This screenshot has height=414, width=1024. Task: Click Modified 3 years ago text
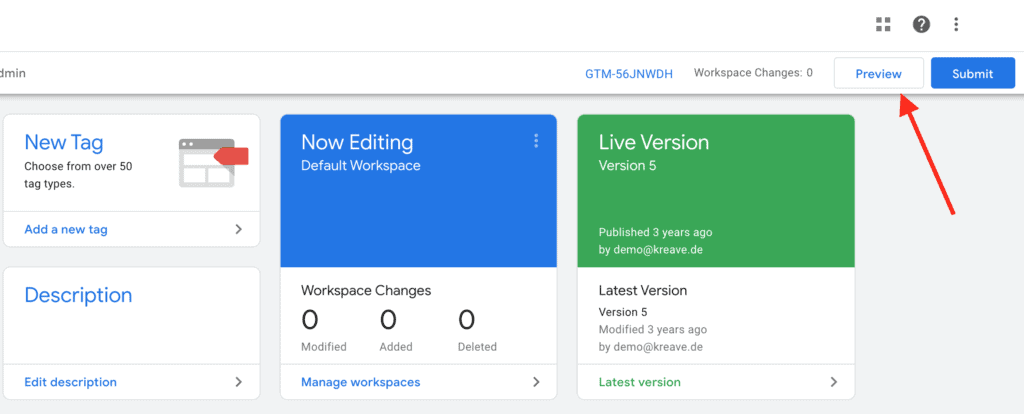click(x=652, y=330)
